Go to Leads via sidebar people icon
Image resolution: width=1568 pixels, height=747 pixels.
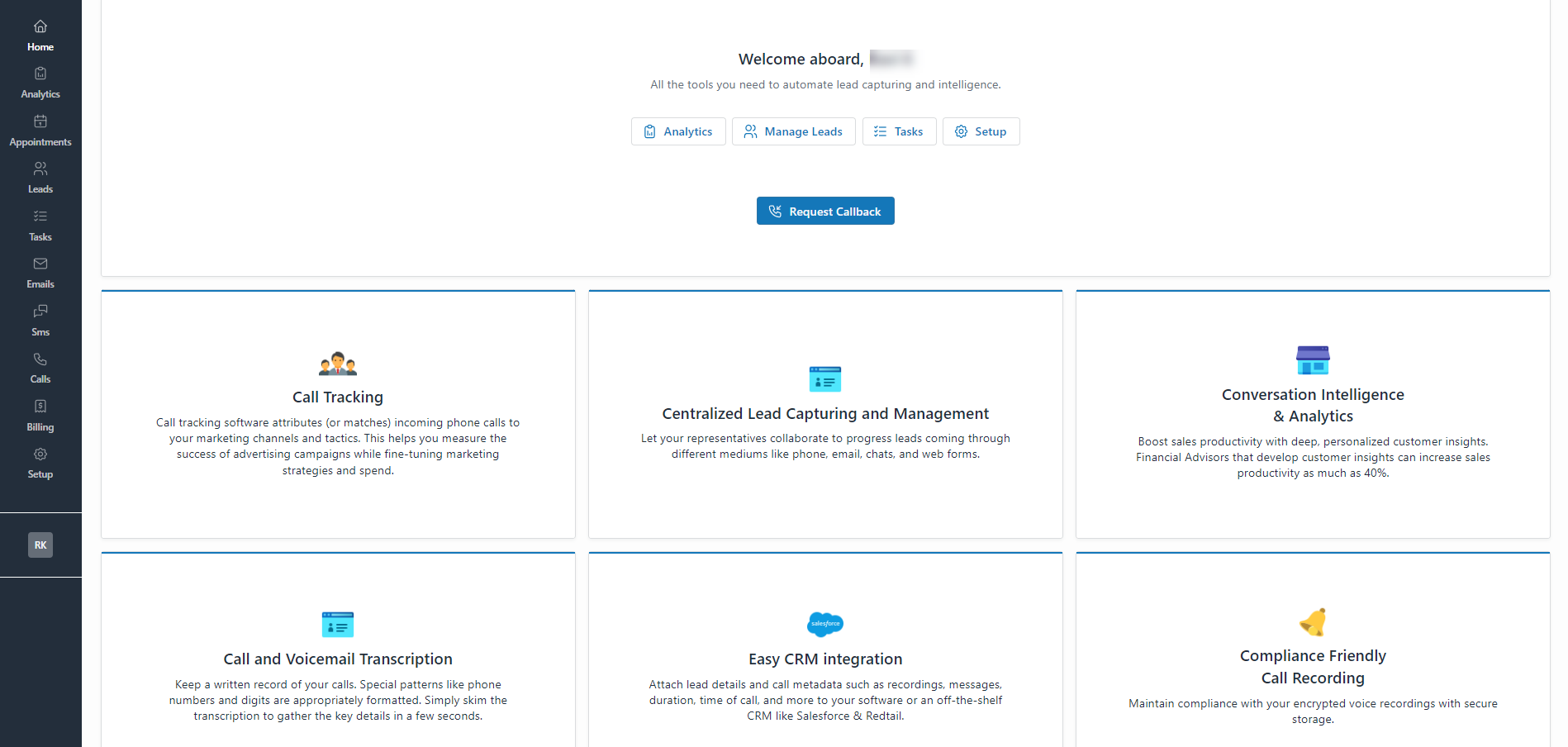[x=40, y=169]
